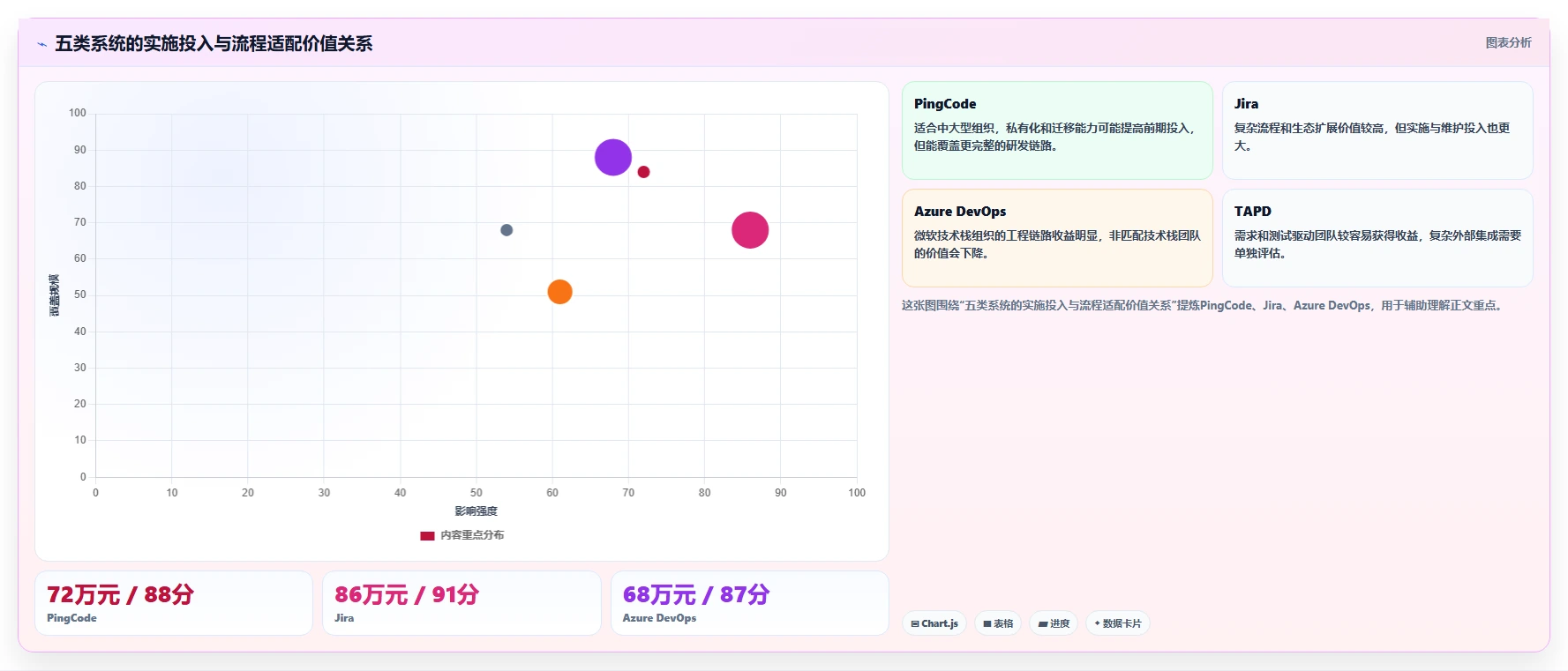Click the 数据卡片 tag

1118,623
